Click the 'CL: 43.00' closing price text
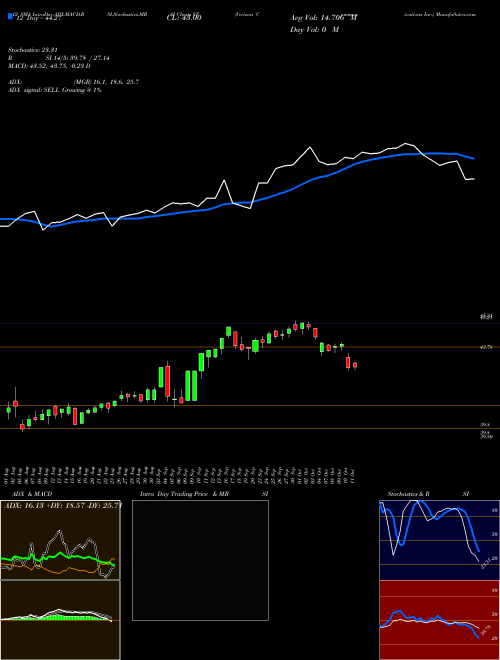 click(184, 18)
